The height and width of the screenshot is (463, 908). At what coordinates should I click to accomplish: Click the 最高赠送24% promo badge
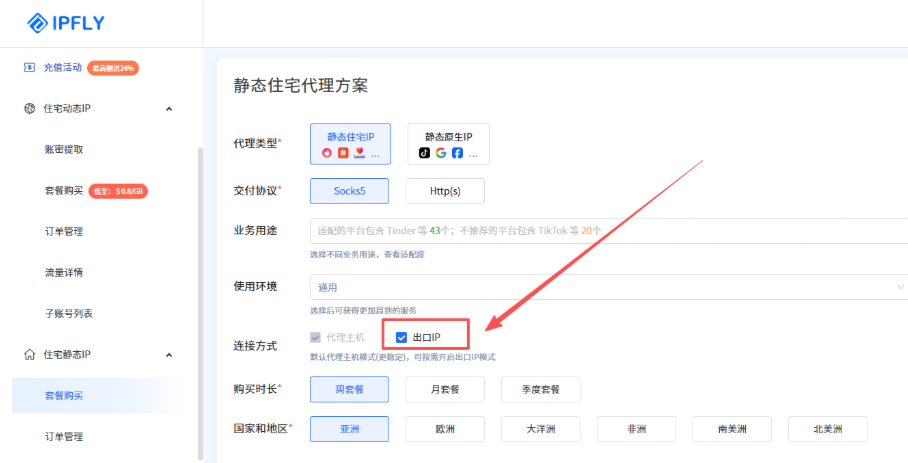point(113,68)
